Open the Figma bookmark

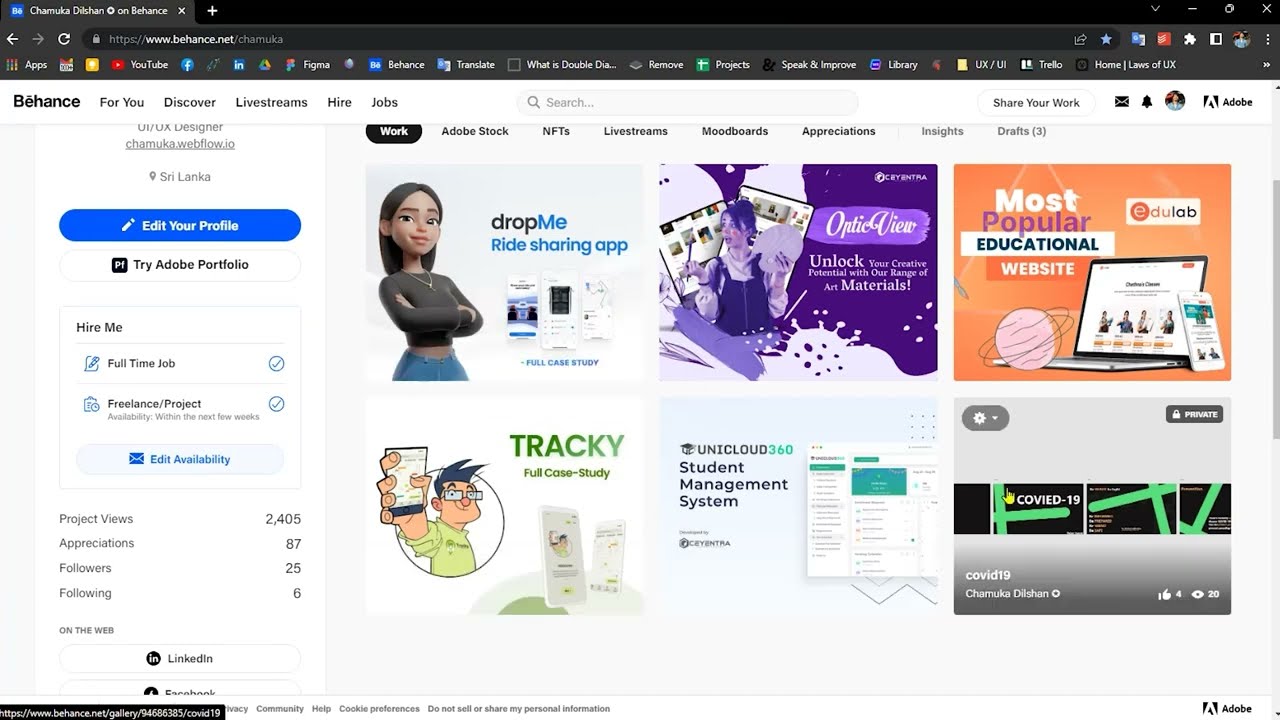click(x=307, y=64)
